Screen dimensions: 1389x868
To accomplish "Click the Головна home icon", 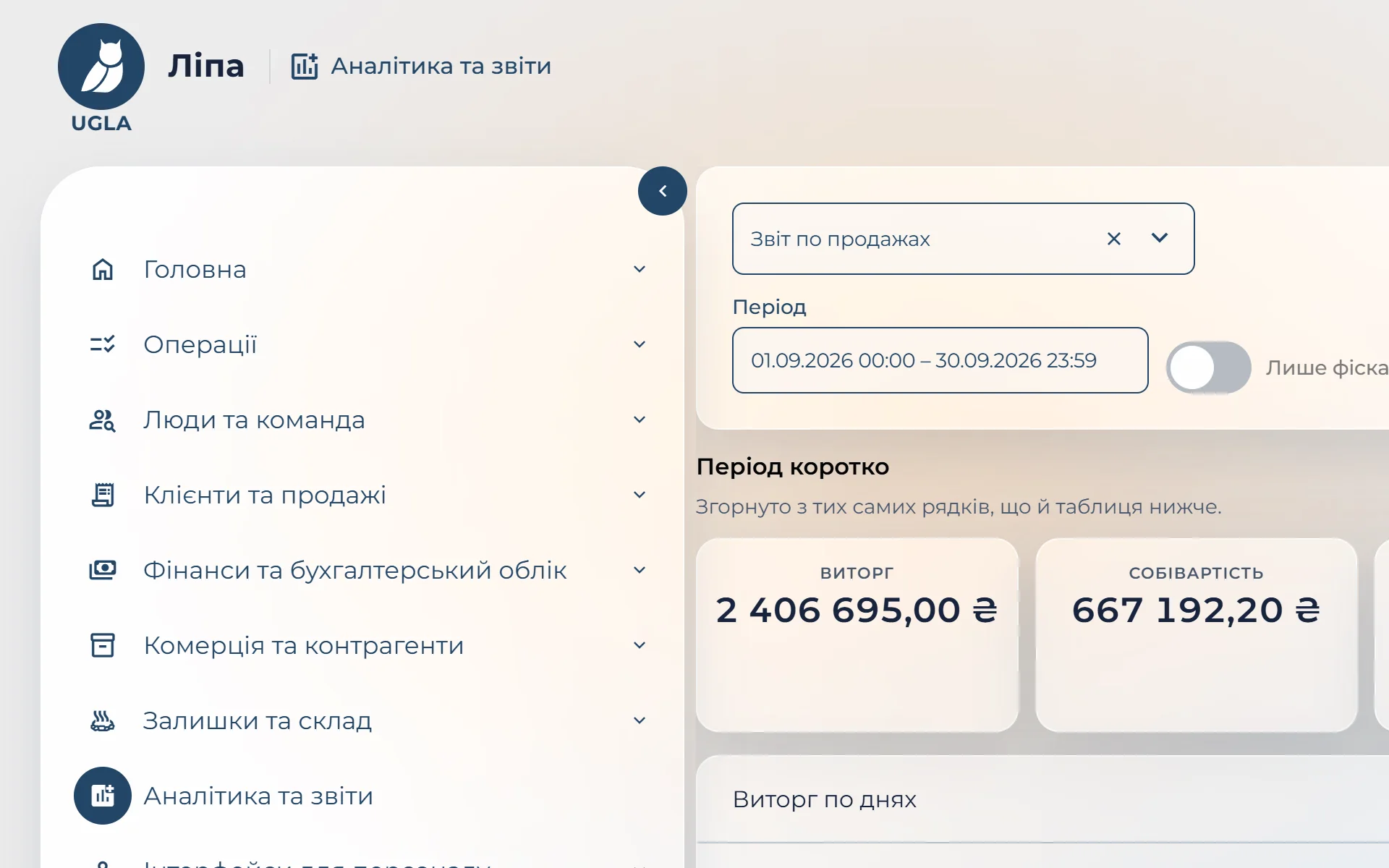I will 103,269.
